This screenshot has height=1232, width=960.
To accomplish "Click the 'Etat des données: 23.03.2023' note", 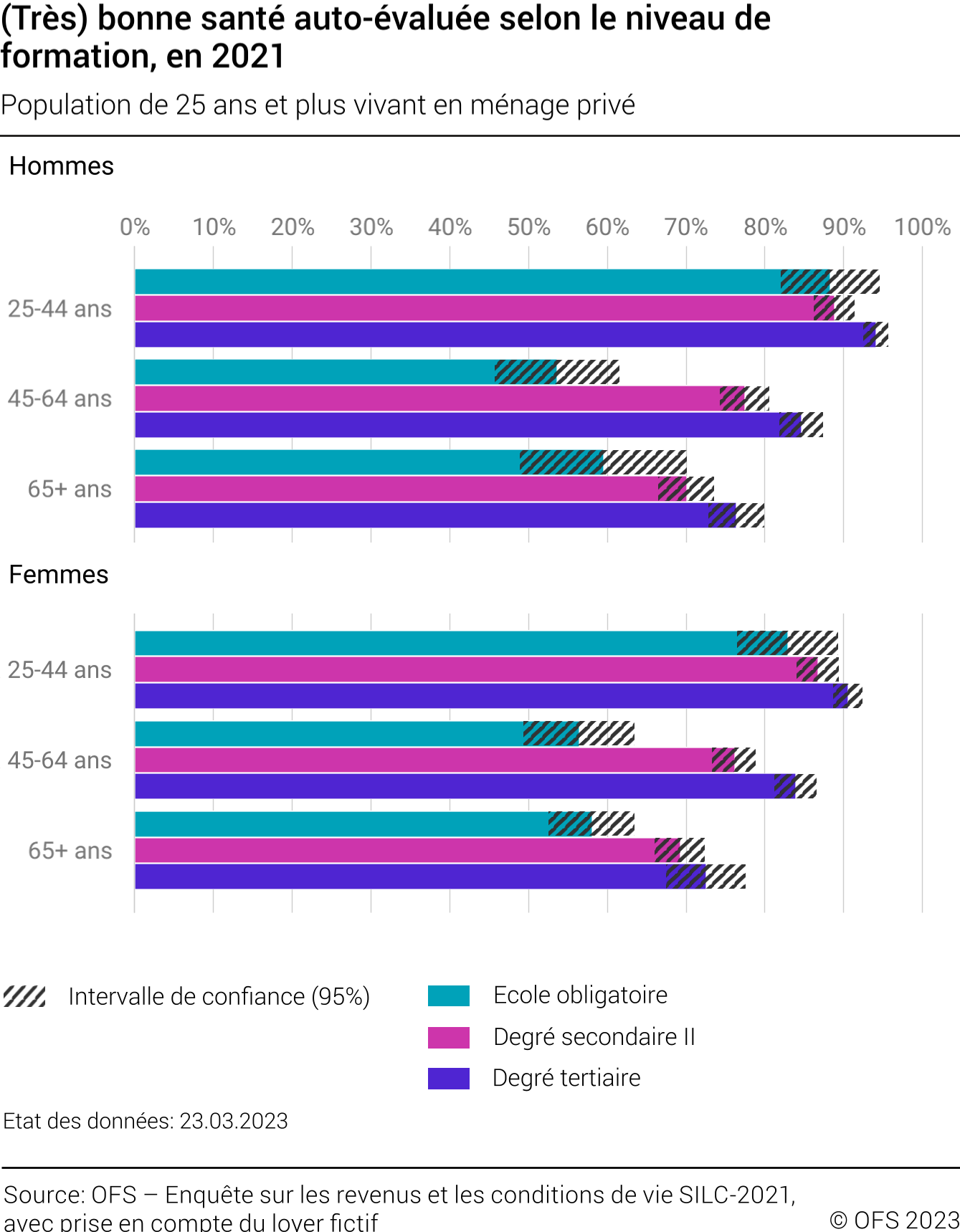I will pyautogui.click(x=146, y=1121).
